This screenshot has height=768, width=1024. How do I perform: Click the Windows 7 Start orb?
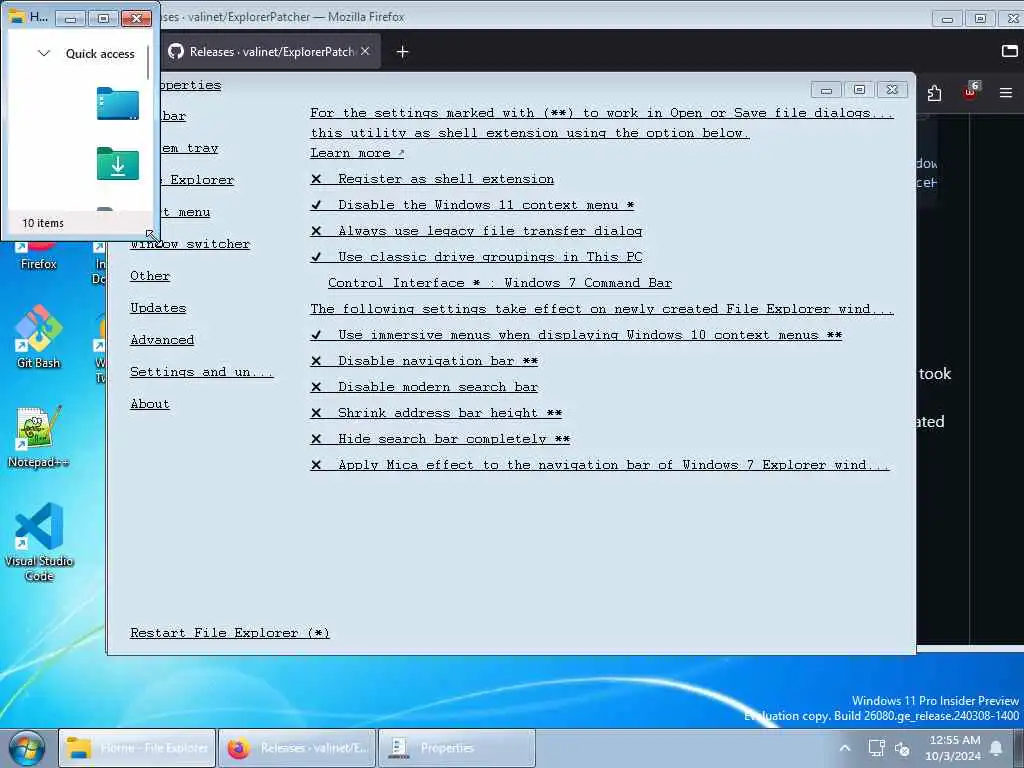(x=27, y=748)
